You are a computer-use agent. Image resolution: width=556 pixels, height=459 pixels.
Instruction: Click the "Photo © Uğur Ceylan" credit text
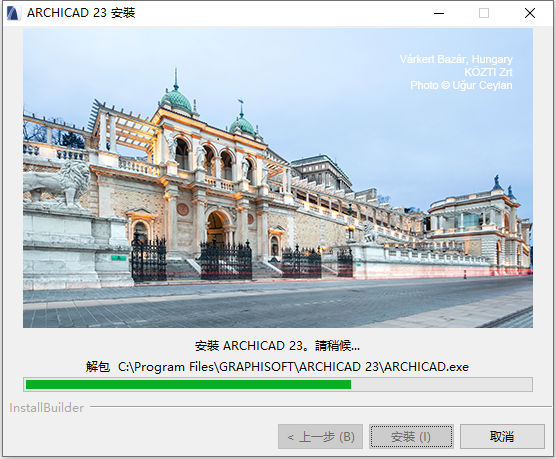coord(461,85)
